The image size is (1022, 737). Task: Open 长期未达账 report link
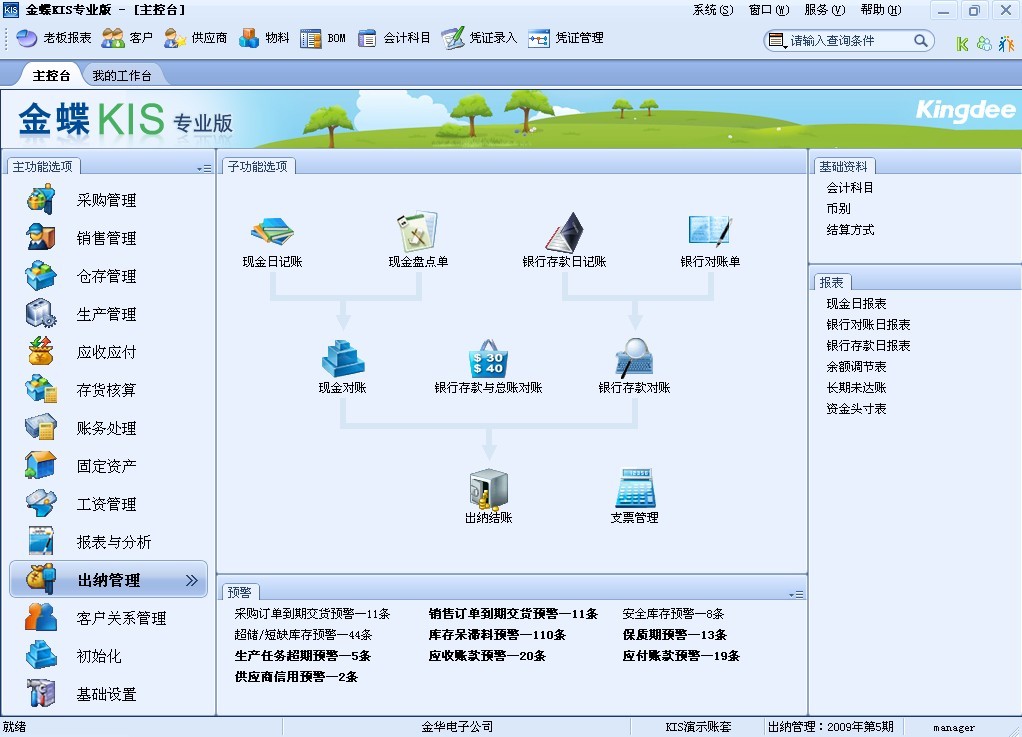coord(856,388)
